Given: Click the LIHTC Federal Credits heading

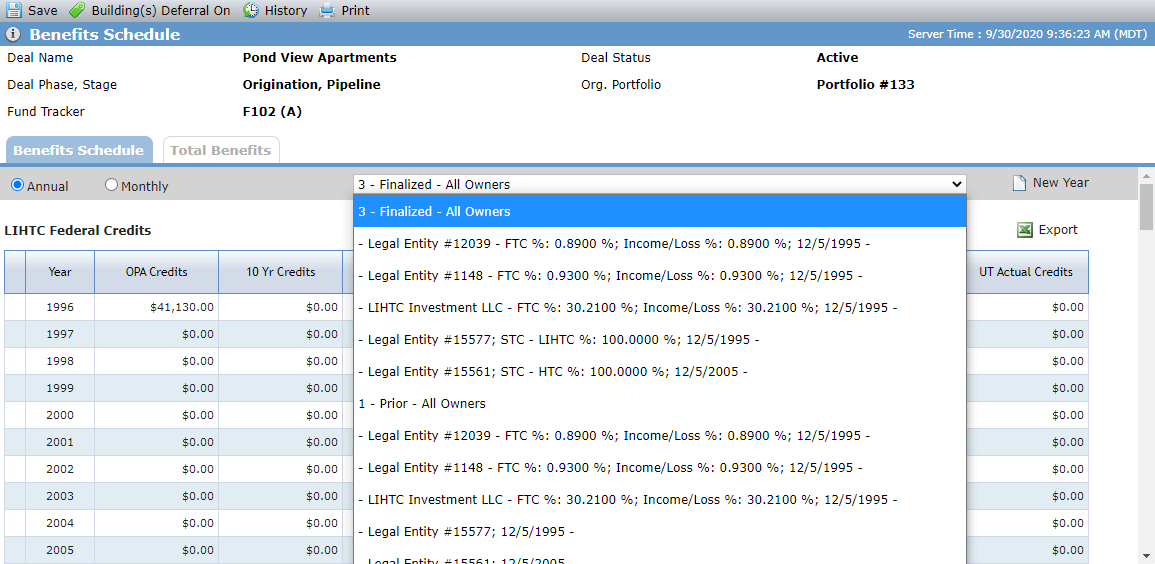Looking at the screenshot, I should pyautogui.click(x=77, y=230).
